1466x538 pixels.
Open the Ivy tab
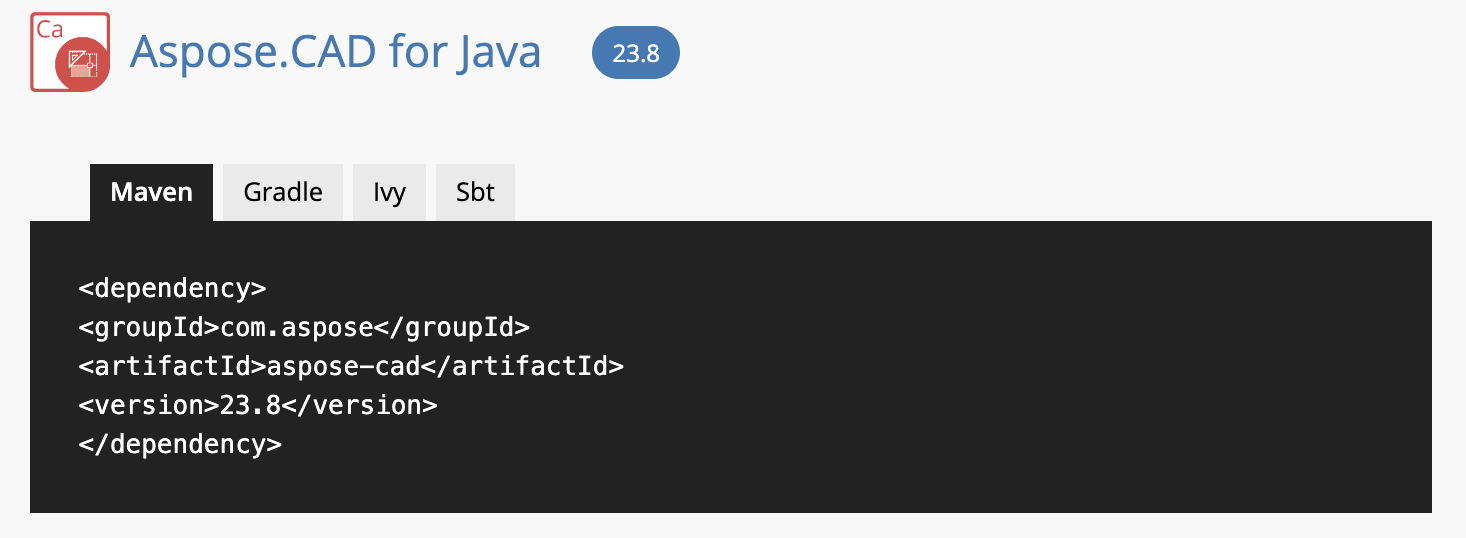pos(389,192)
